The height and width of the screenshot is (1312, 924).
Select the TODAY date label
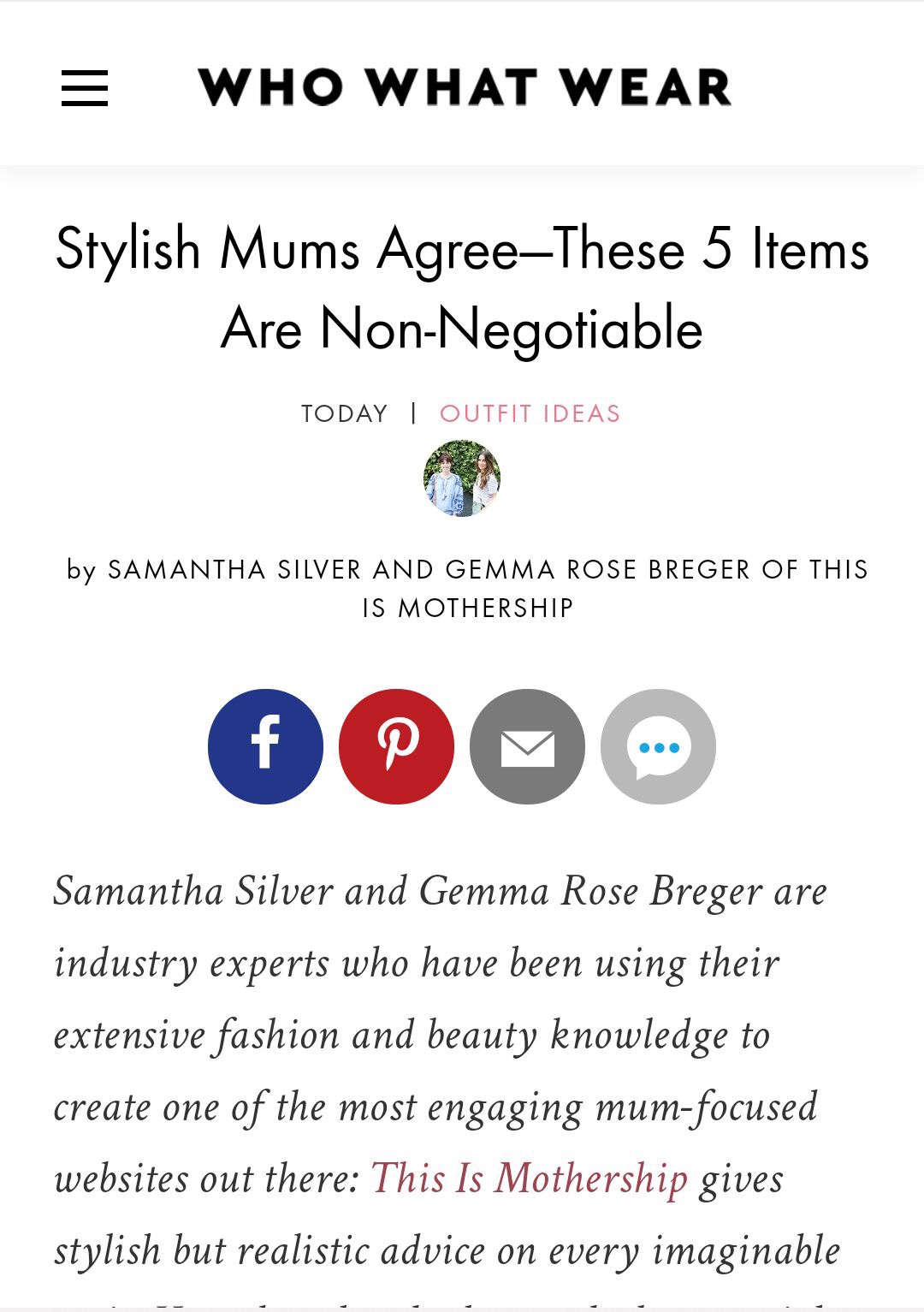pos(345,413)
